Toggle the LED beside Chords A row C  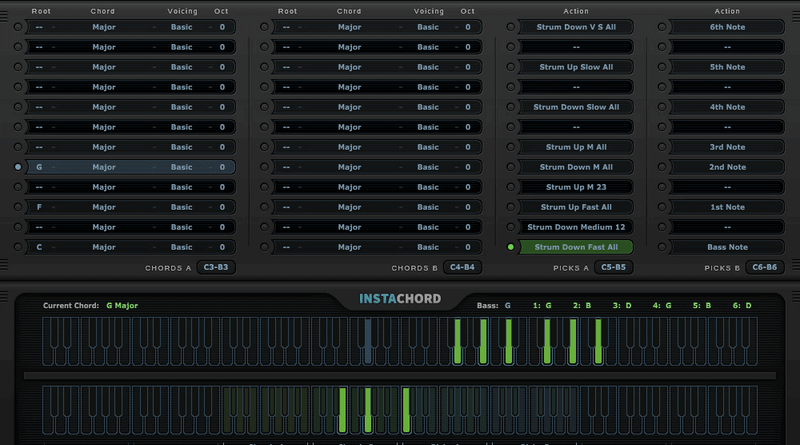(18, 247)
